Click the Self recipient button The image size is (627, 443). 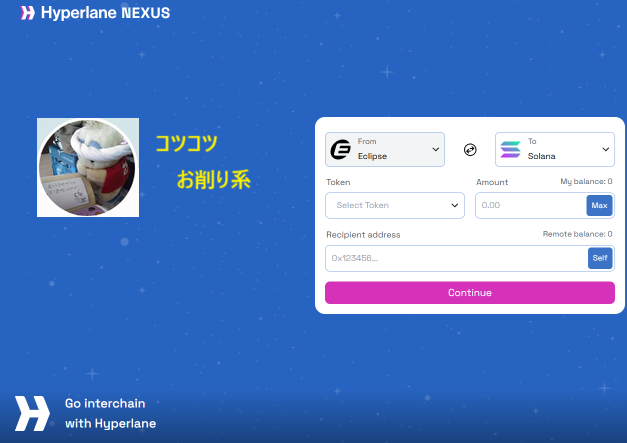pyautogui.click(x=600, y=258)
